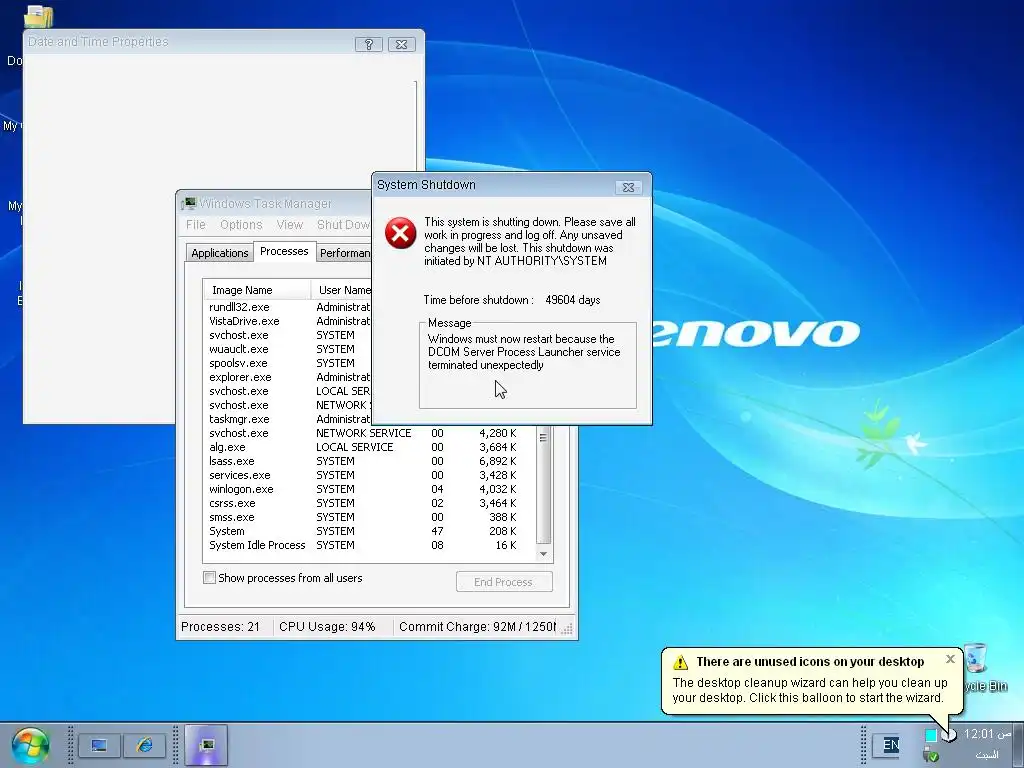The height and width of the screenshot is (768, 1024).
Task: Click the taskbar clock showing 12:01
Action: [x=987, y=734]
